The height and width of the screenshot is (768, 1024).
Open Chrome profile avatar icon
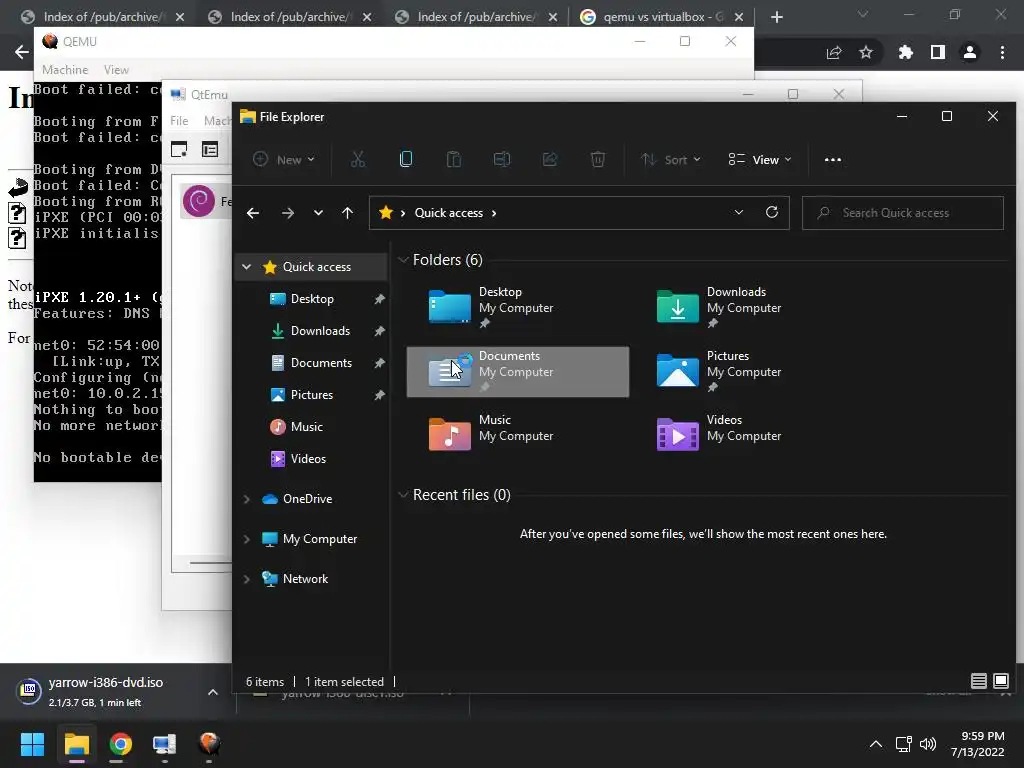point(970,52)
